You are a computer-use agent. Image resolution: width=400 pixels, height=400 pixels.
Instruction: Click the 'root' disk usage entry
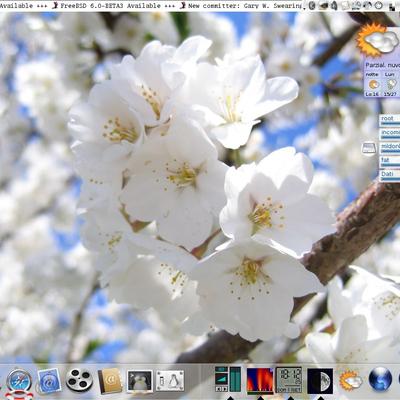click(390, 120)
